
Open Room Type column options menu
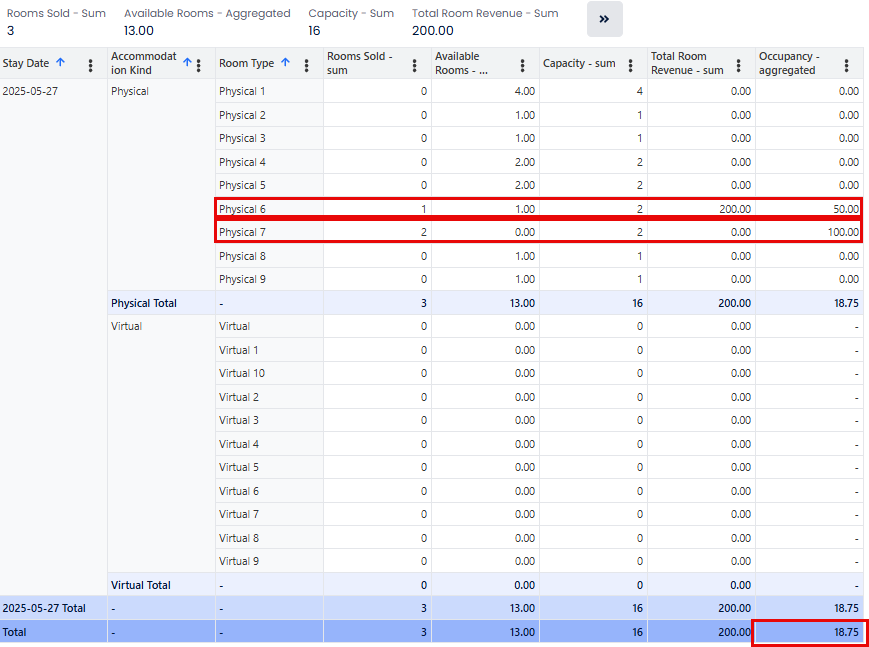coord(307,64)
